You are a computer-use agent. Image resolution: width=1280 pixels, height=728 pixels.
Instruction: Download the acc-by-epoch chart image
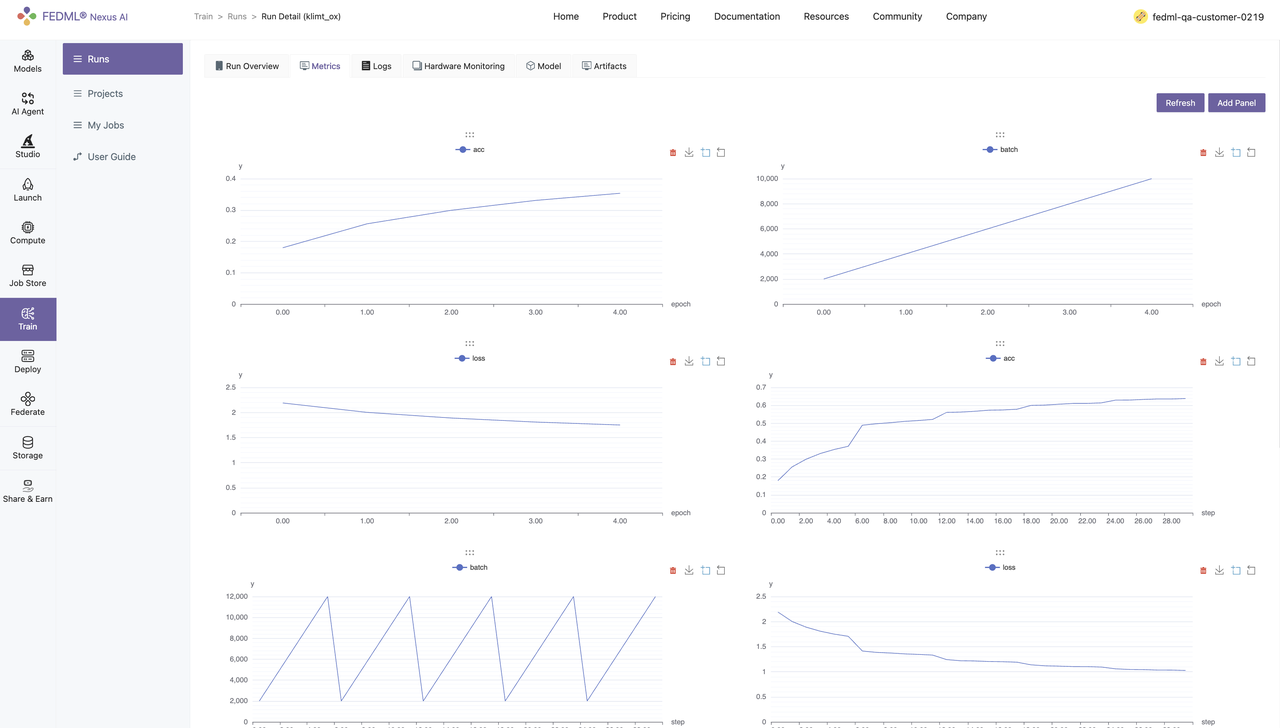tap(689, 153)
